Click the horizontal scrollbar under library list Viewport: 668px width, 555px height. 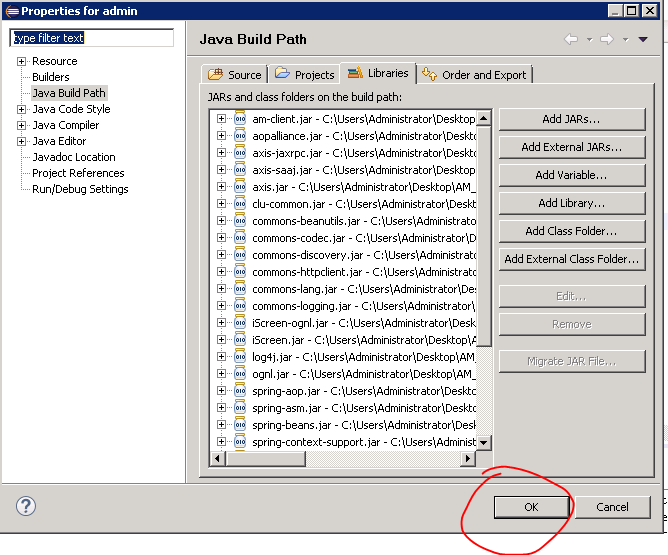coord(340,458)
